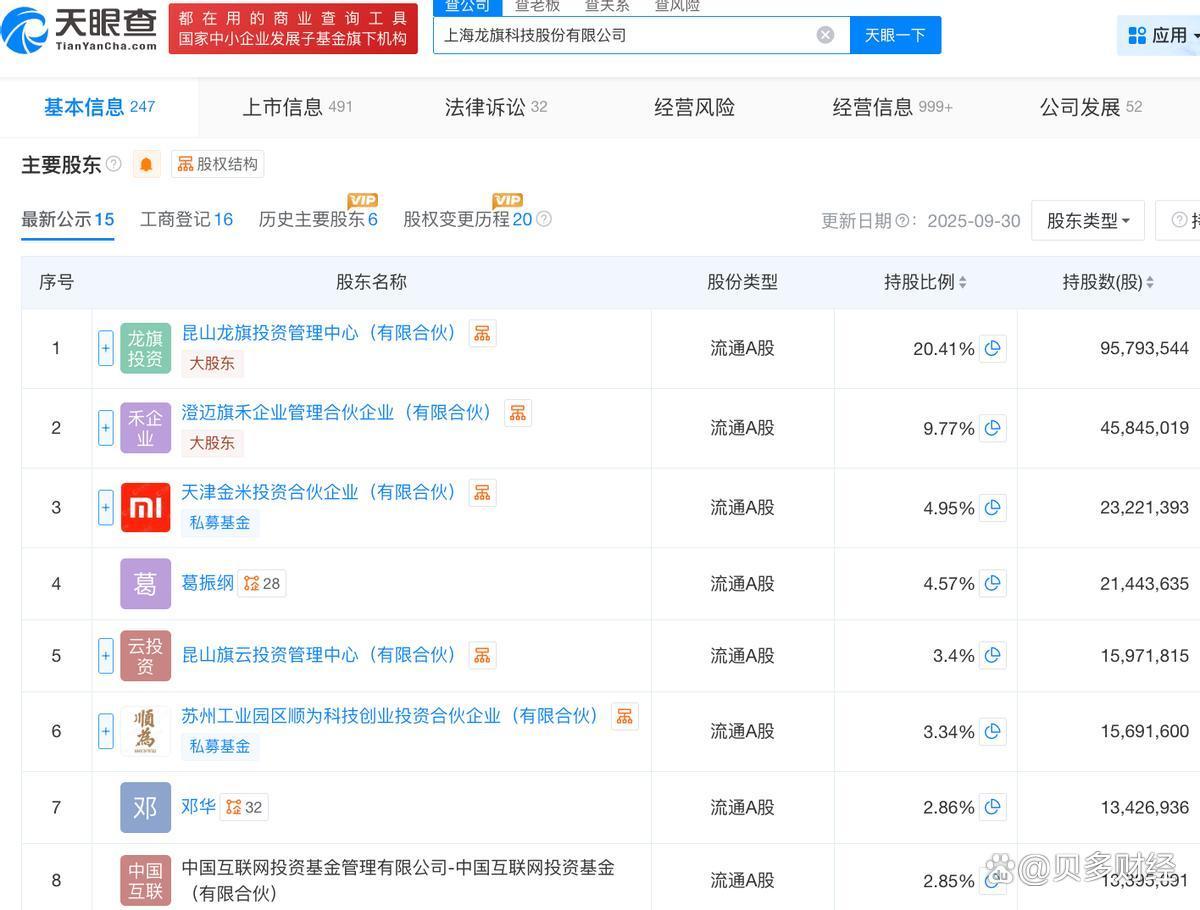Open equity structure icon for 昆山旗云投资管理中心

click(482, 656)
